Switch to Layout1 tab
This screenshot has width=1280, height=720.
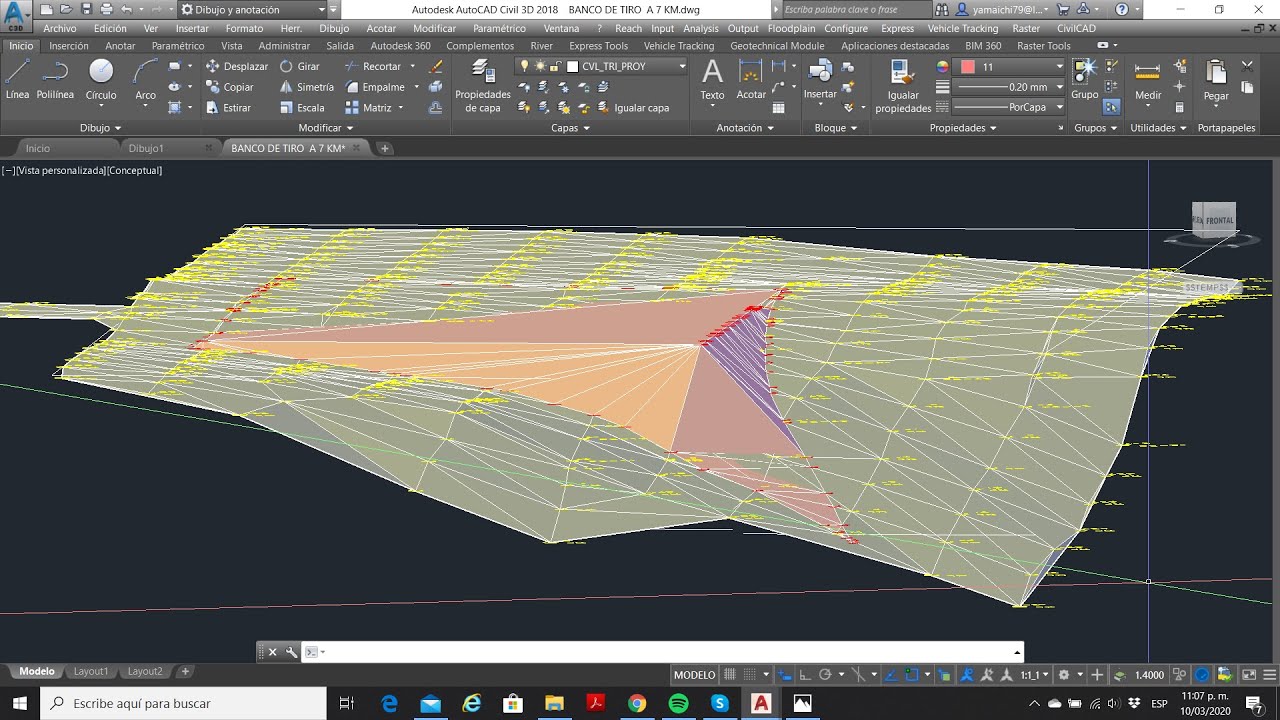(91, 672)
